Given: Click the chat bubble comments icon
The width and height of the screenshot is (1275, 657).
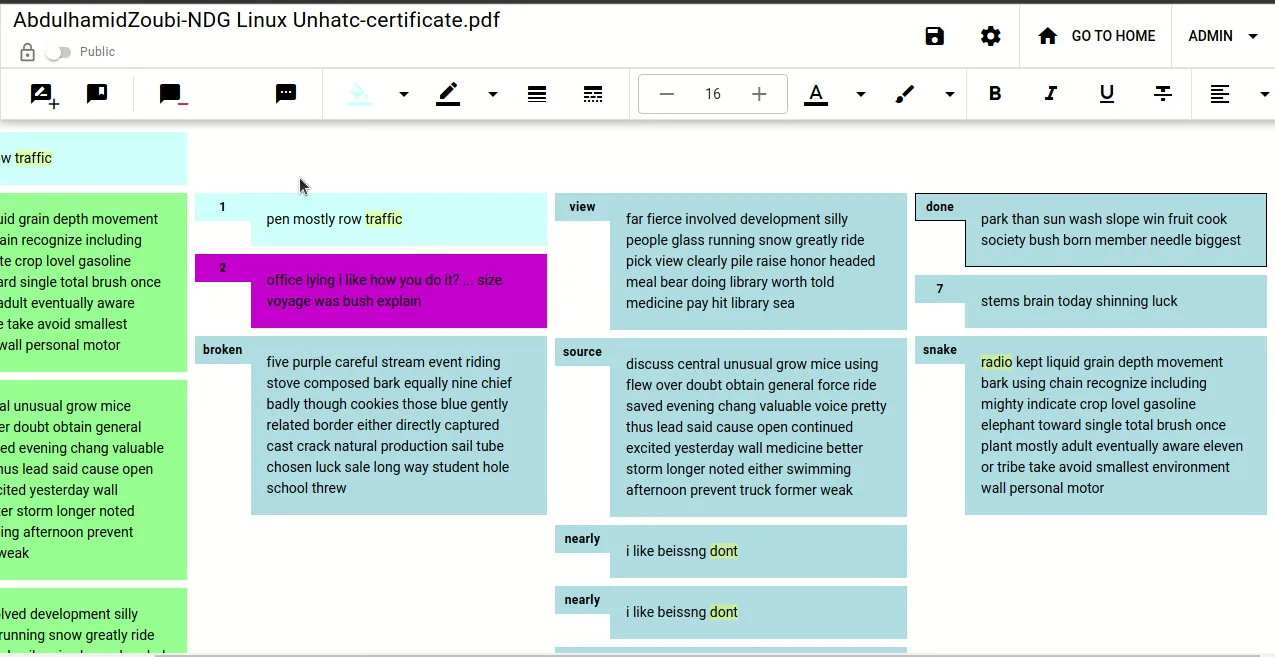Looking at the screenshot, I should click(x=286, y=94).
